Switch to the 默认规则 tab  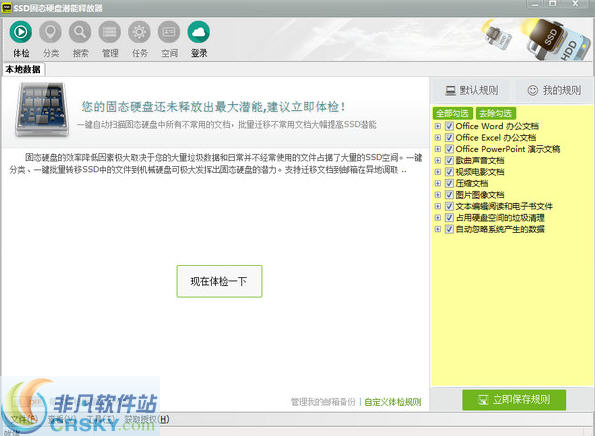[x=471, y=90]
